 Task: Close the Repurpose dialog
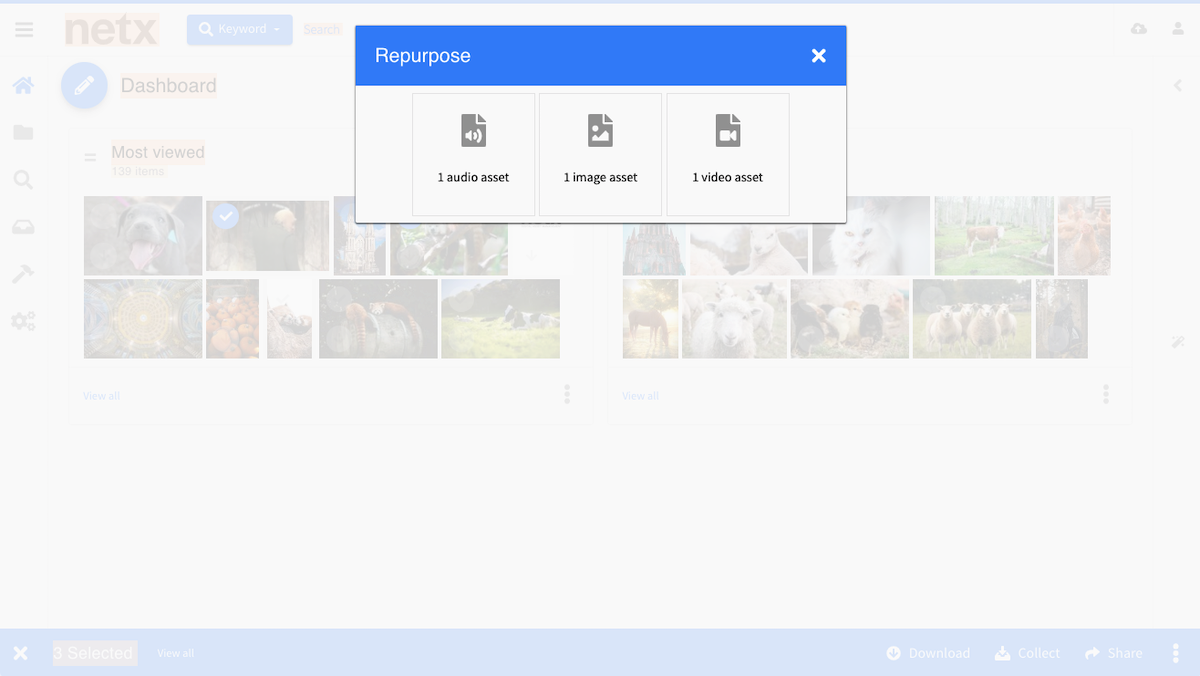[818, 56]
